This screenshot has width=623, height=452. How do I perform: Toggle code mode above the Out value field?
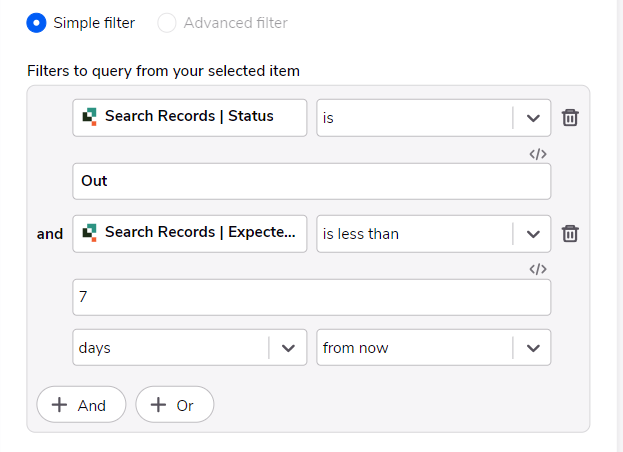pyautogui.click(x=538, y=154)
